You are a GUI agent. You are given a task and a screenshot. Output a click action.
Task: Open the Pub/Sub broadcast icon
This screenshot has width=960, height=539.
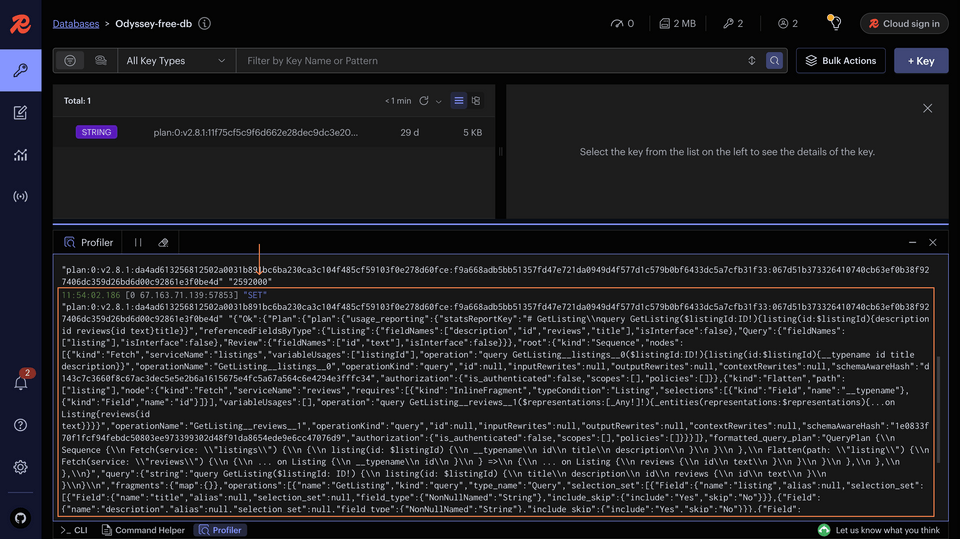(20, 197)
